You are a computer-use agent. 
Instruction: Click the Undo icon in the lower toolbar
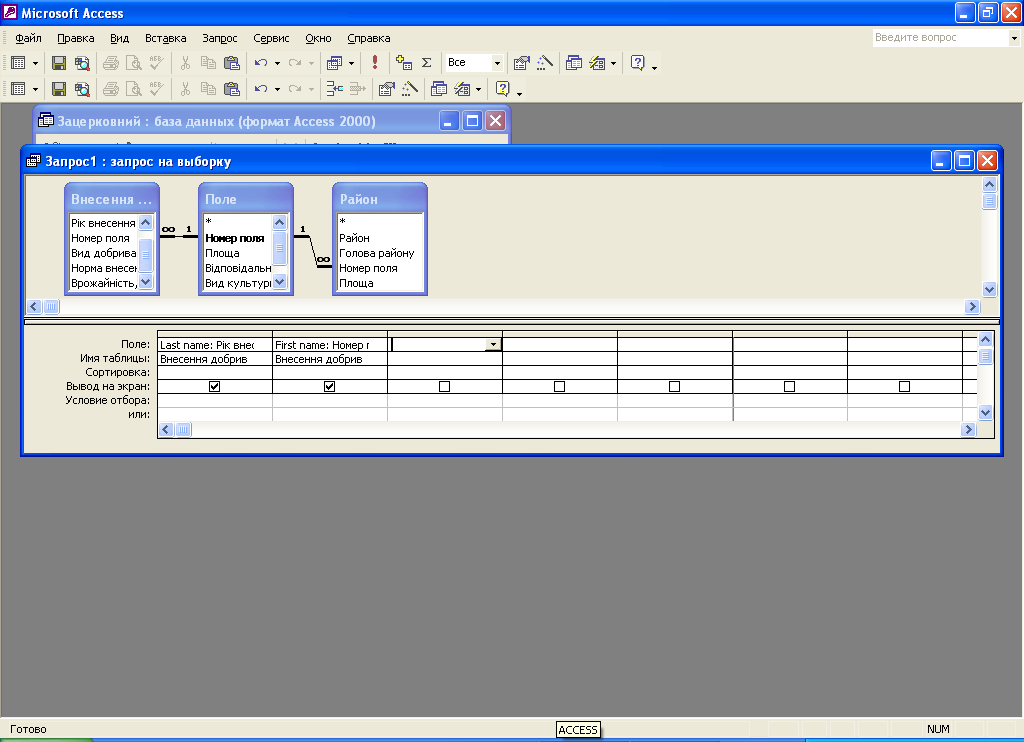[x=261, y=89]
